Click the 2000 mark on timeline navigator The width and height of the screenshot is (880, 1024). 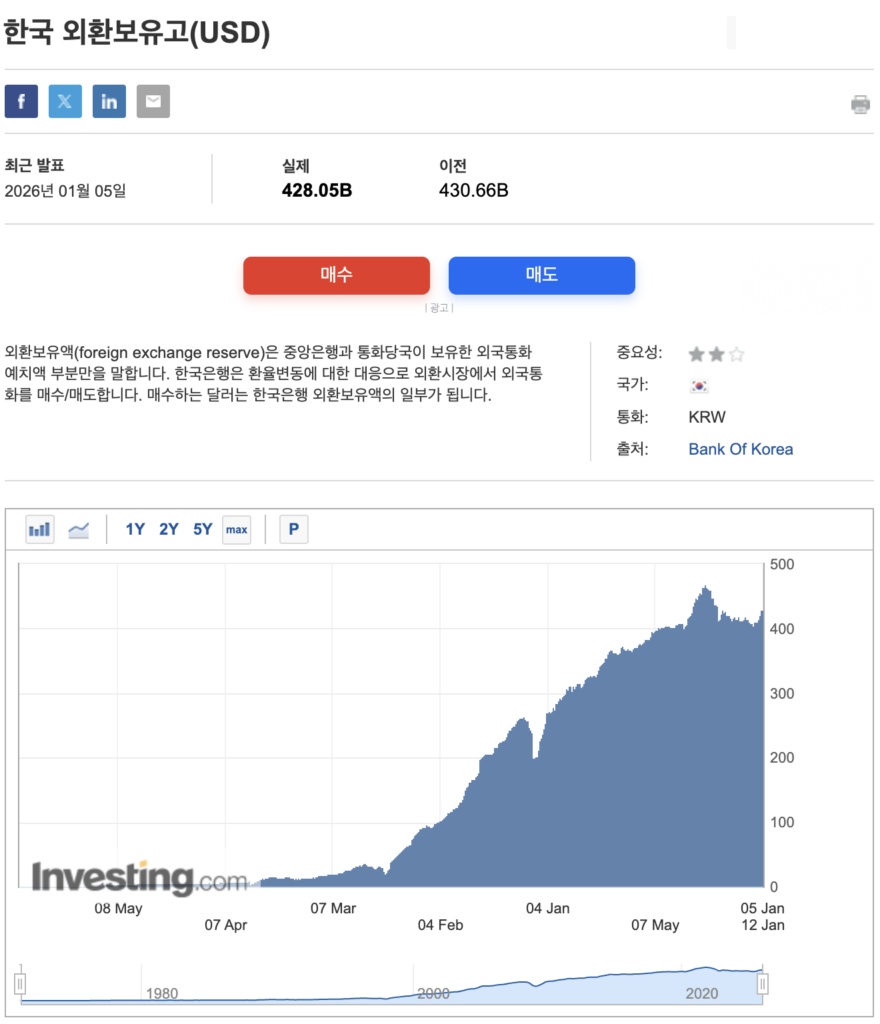(x=433, y=993)
